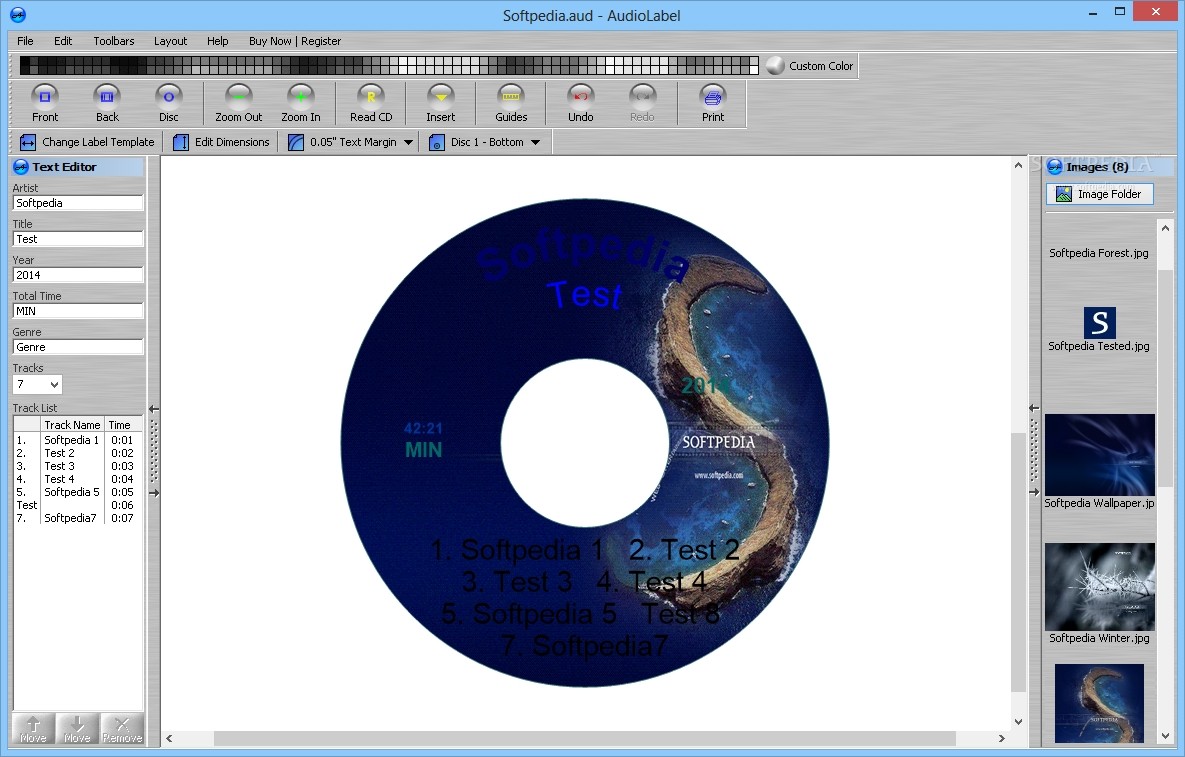Click the Track Name column header

coord(72,425)
